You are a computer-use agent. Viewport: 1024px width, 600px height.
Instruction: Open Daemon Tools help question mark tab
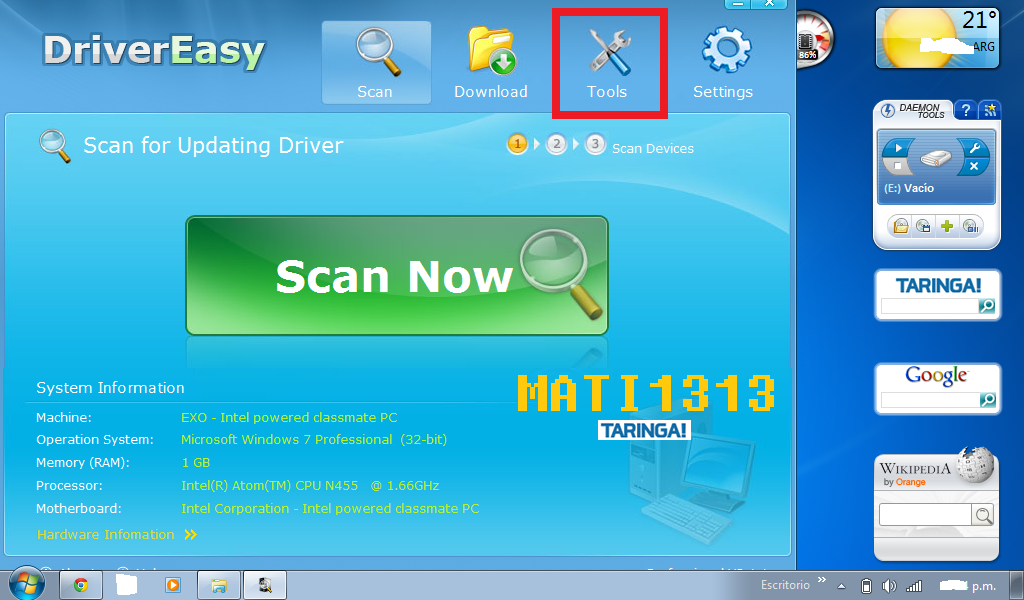(966, 110)
